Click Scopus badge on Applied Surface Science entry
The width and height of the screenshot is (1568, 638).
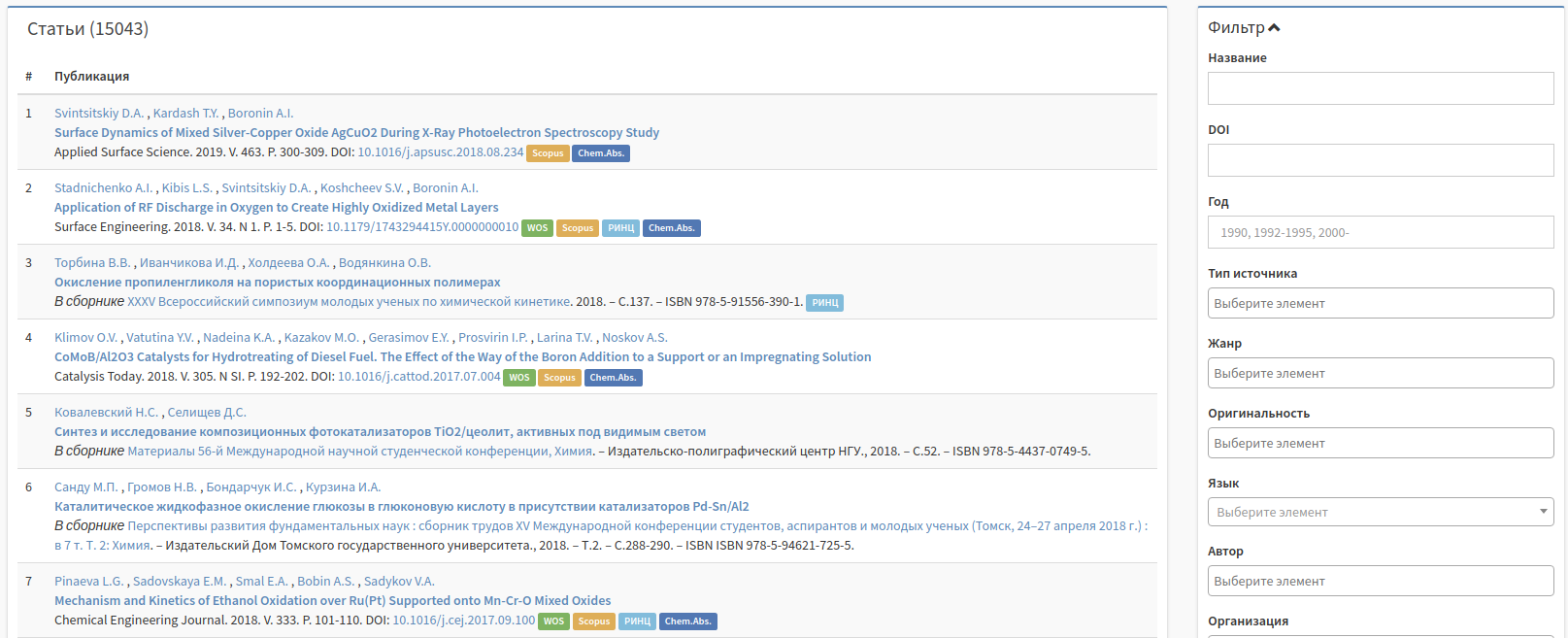click(548, 153)
